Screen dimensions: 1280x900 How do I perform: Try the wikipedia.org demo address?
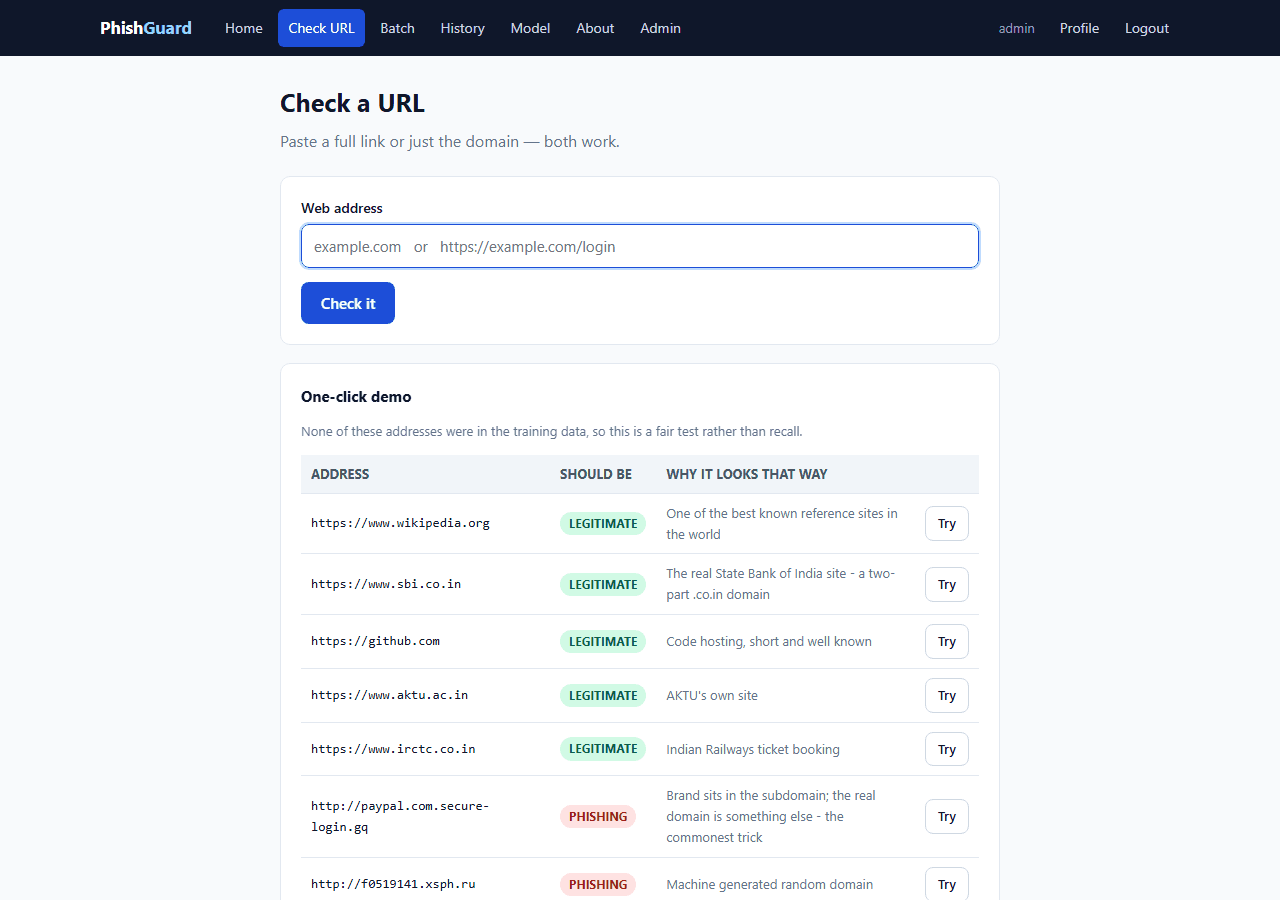coord(947,523)
